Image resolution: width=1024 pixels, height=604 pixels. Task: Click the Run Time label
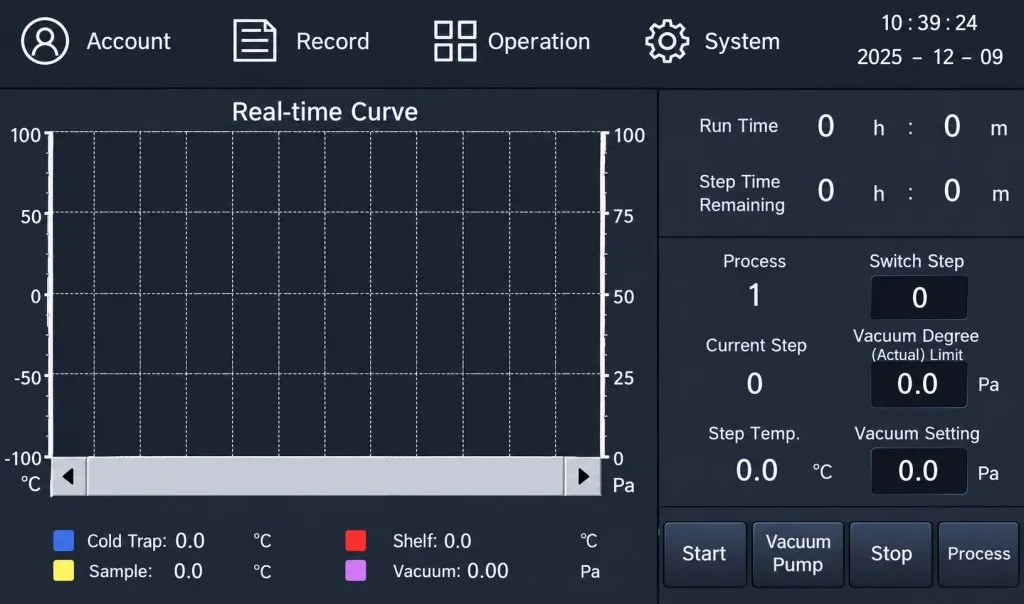739,126
